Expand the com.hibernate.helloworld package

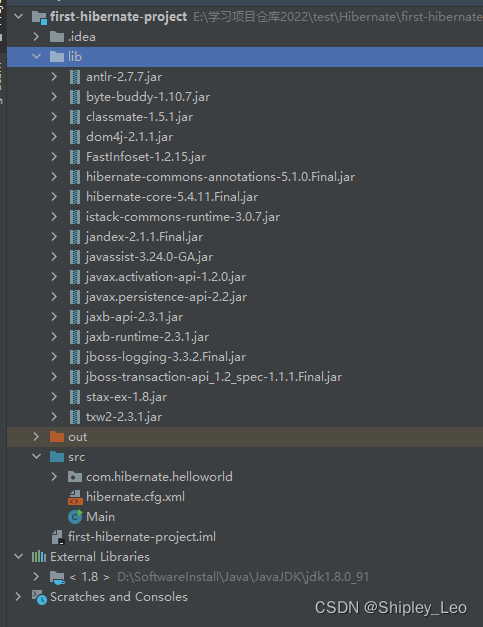(54, 477)
